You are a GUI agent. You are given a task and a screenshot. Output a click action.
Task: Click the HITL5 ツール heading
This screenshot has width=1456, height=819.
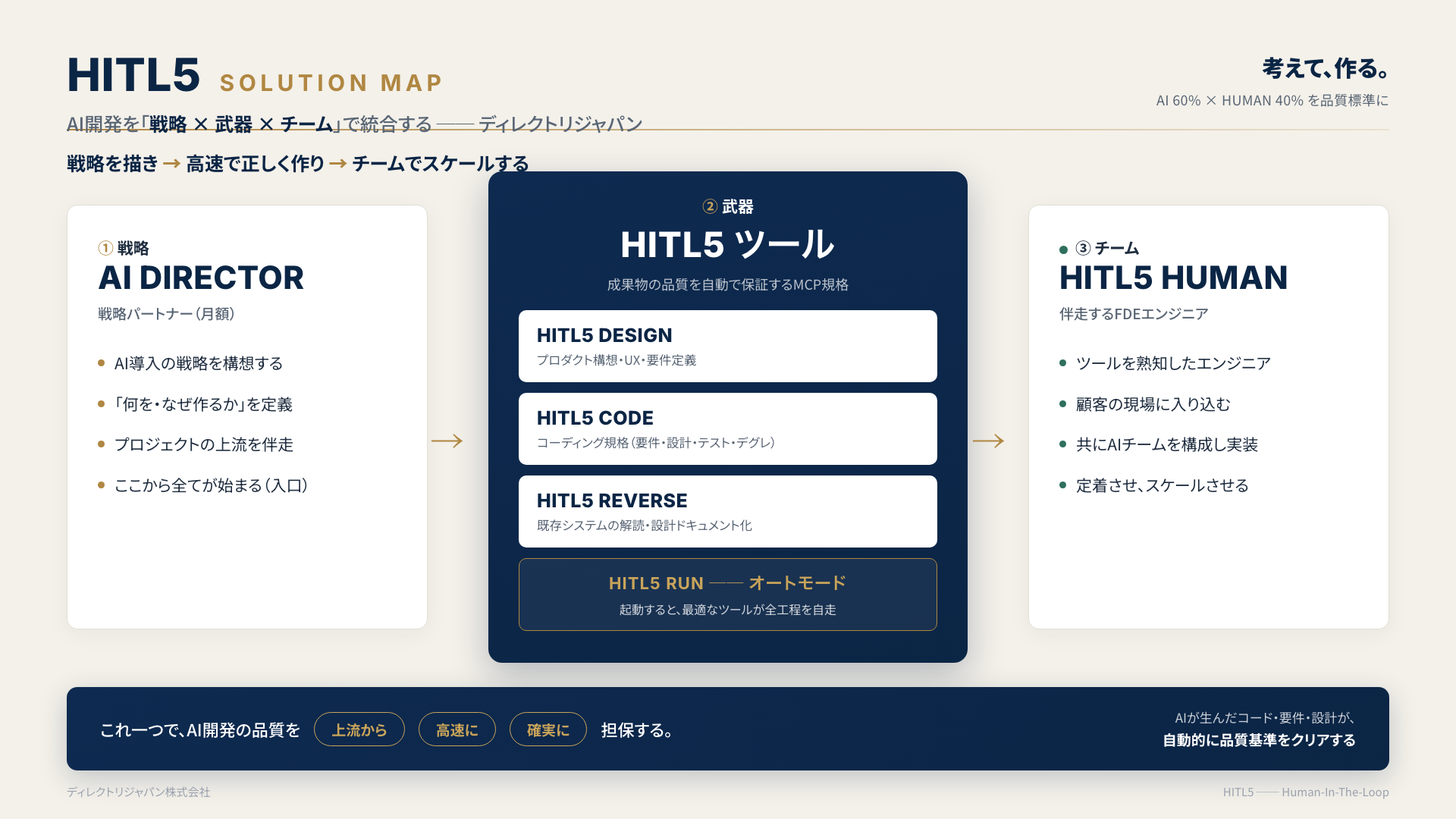[x=728, y=245]
